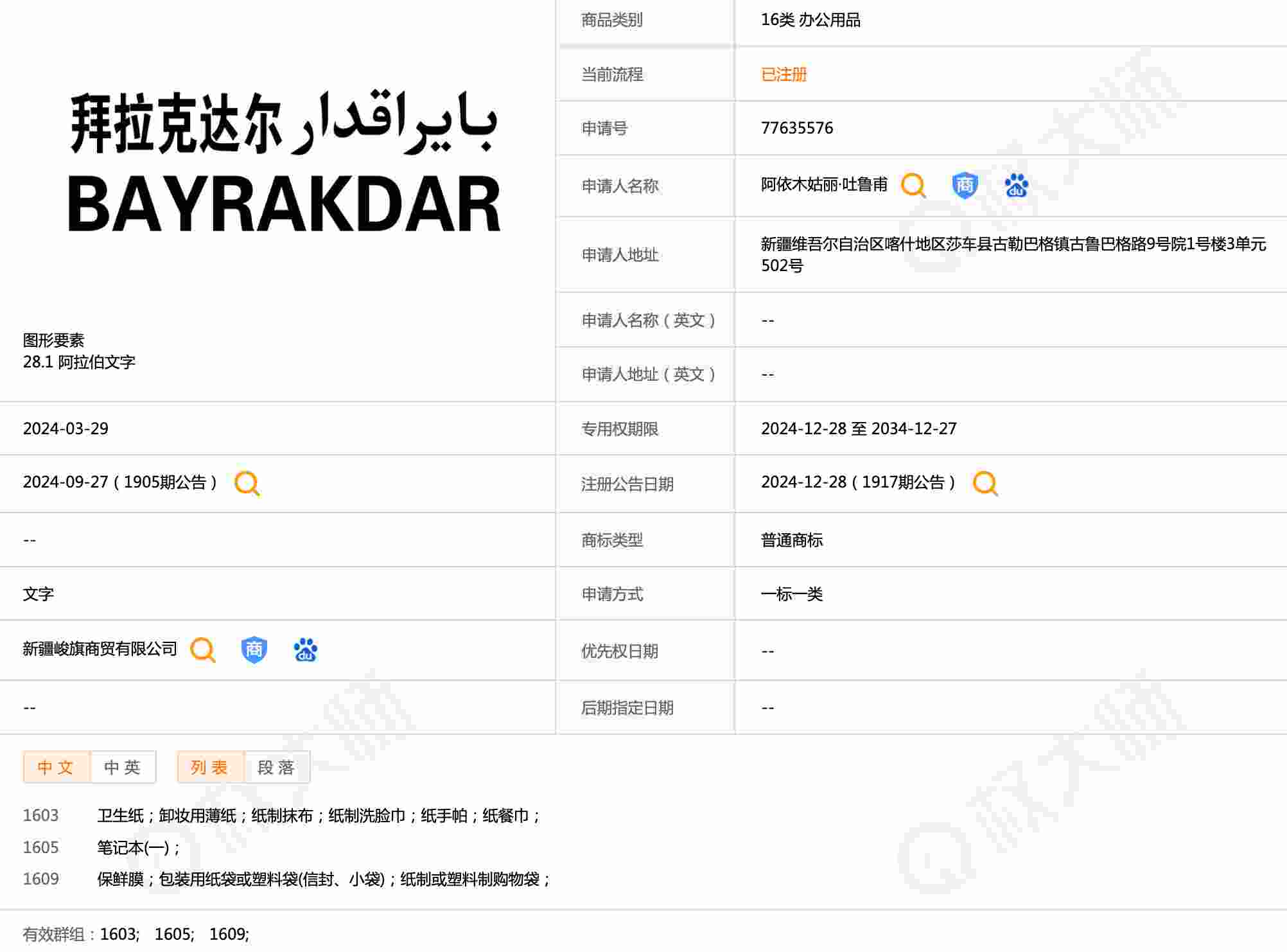Click application number 77635576
Screen dimensions: 1287x952
[796, 128]
